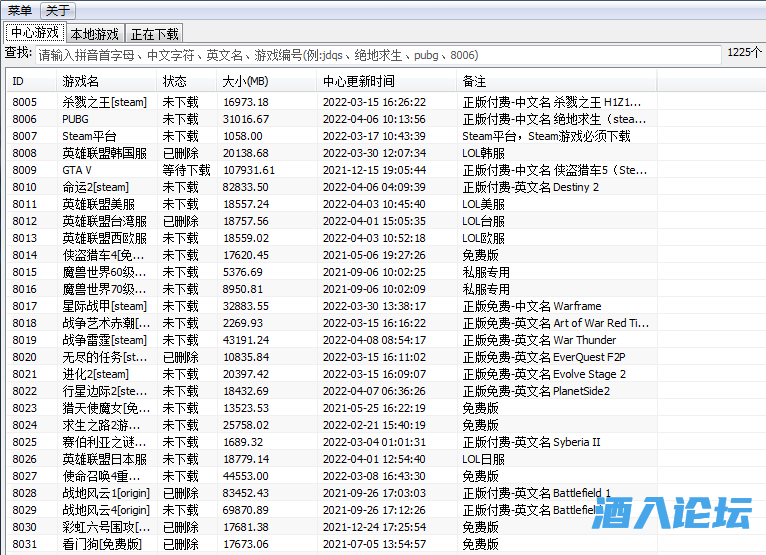The image size is (766, 555).
Task: Click the note Destiny 2 cell
Action: click(x=531, y=187)
